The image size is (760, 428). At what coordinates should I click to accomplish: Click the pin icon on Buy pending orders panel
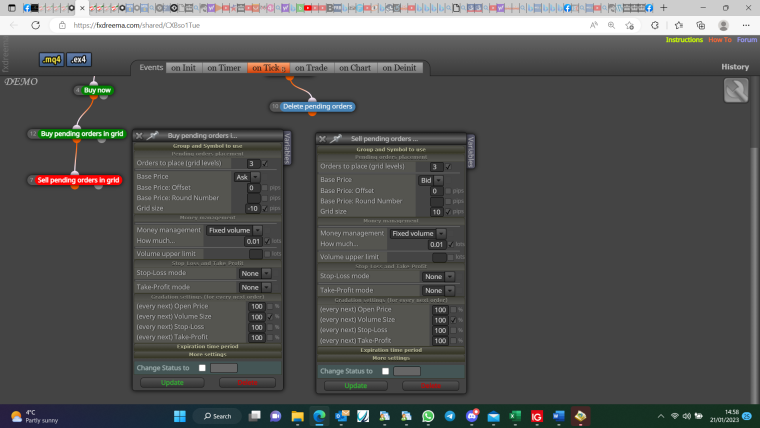tap(153, 135)
